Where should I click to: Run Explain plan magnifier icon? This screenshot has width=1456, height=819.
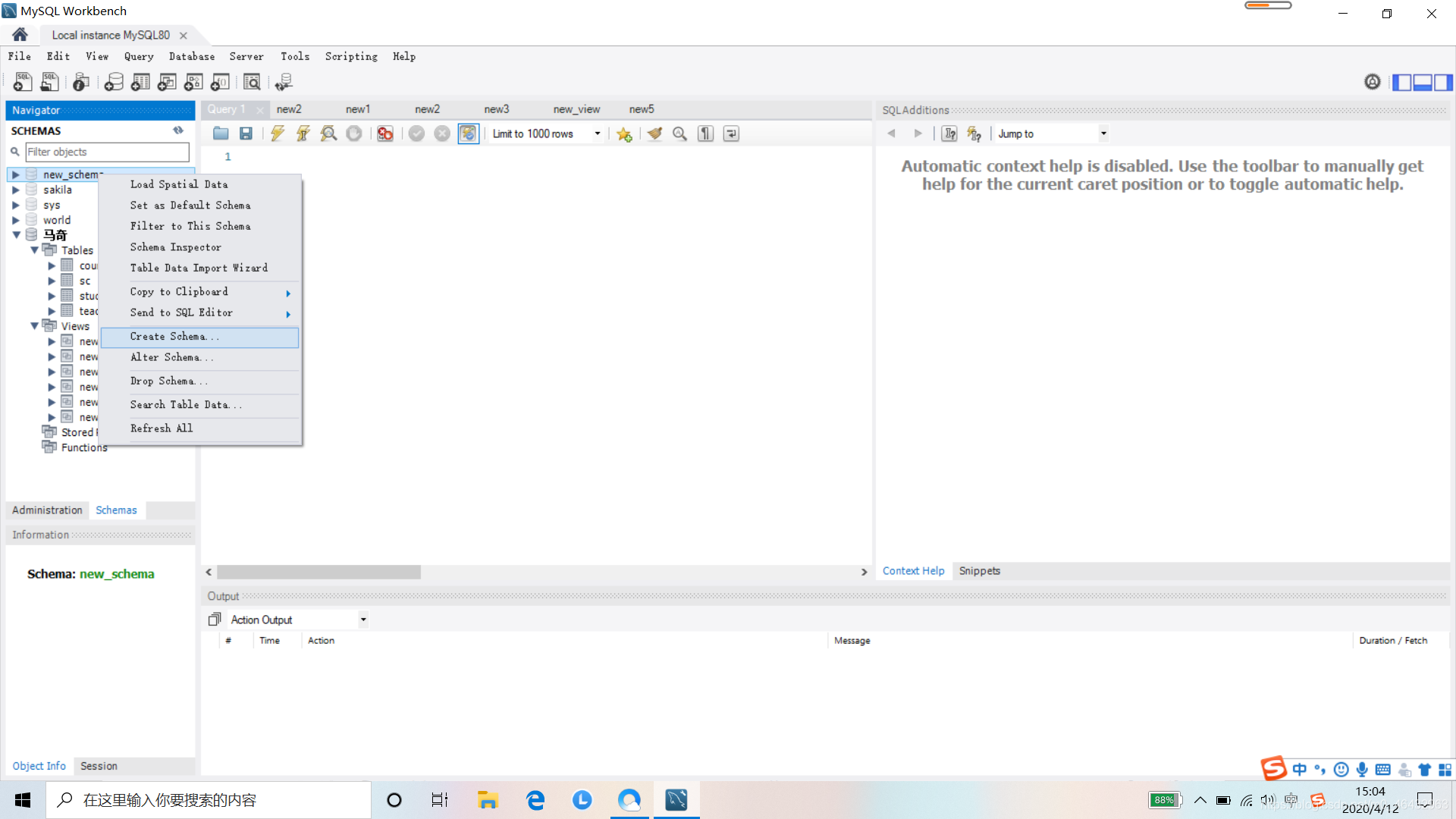point(328,133)
